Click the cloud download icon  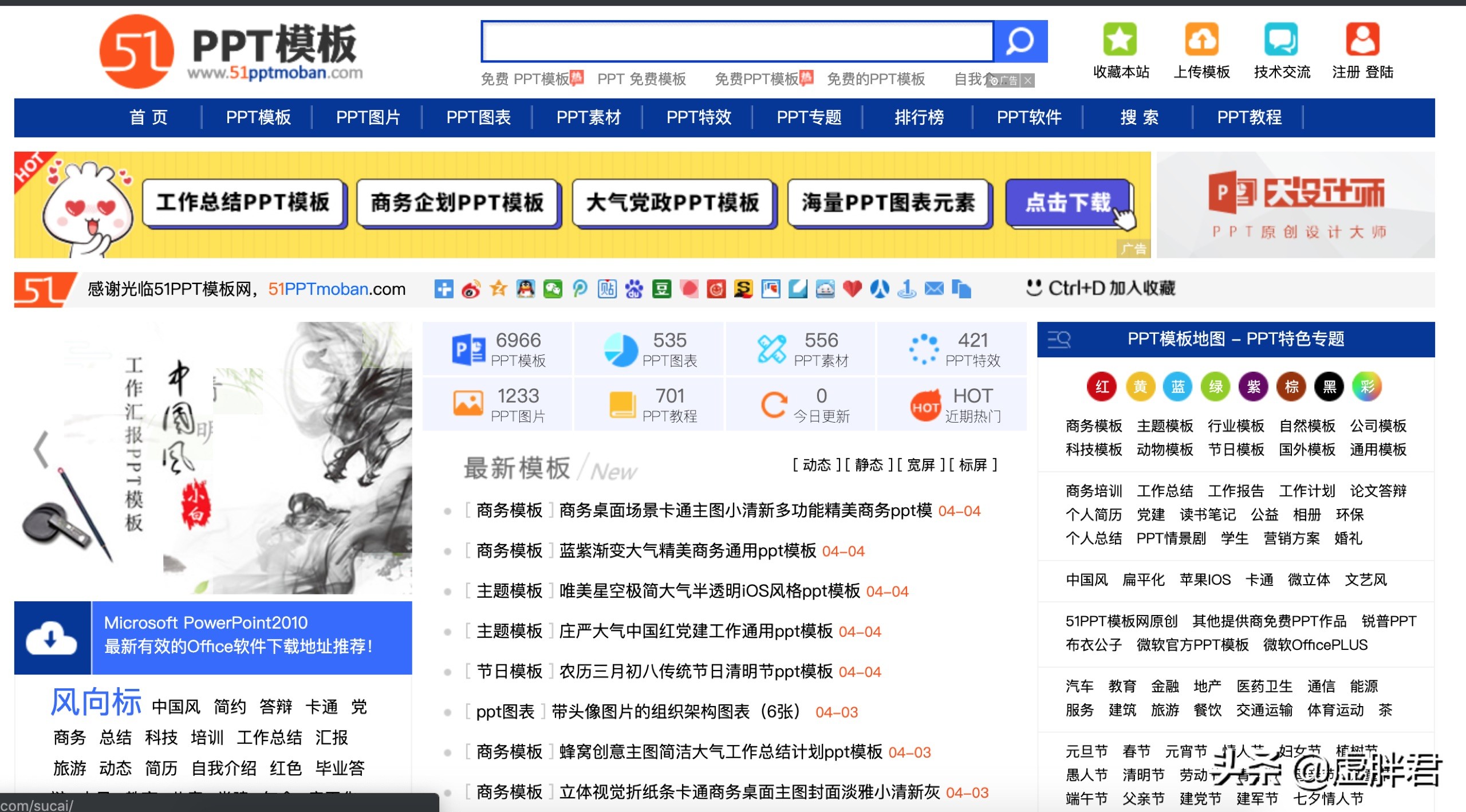coord(52,638)
